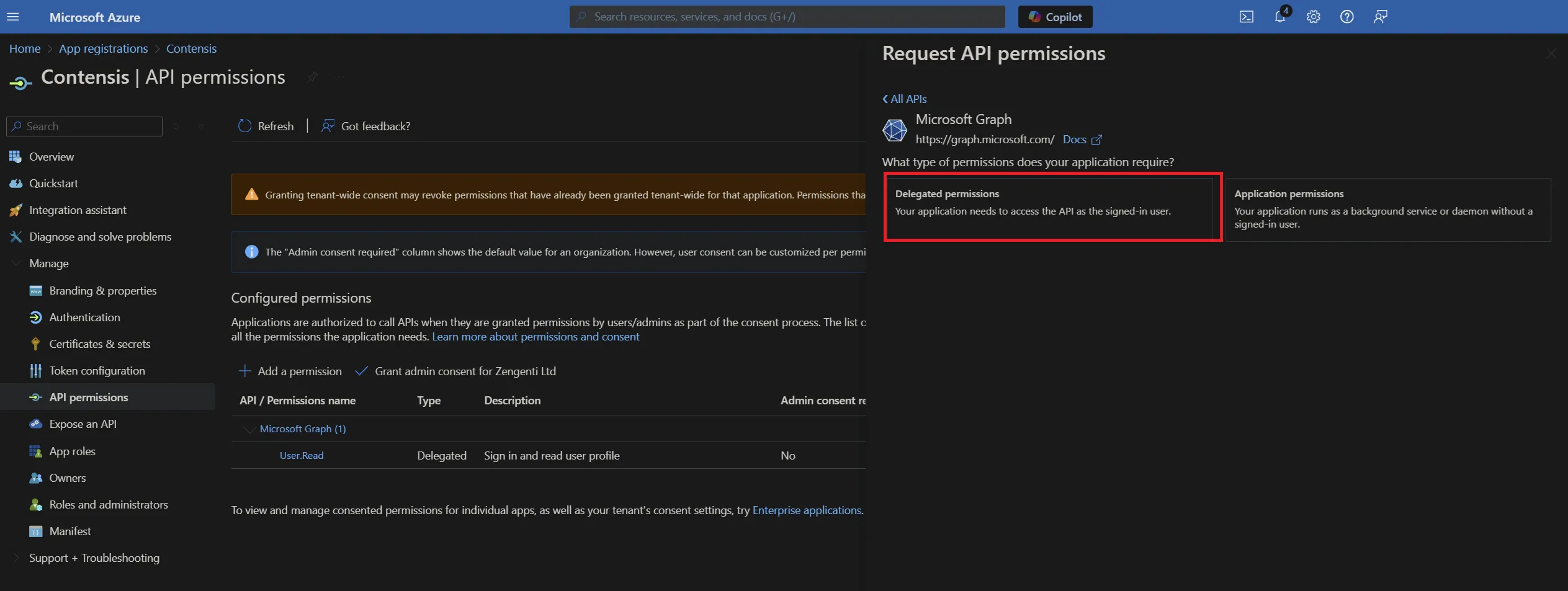
Task: Open the notifications bell icon
Action: click(1280, 17)
